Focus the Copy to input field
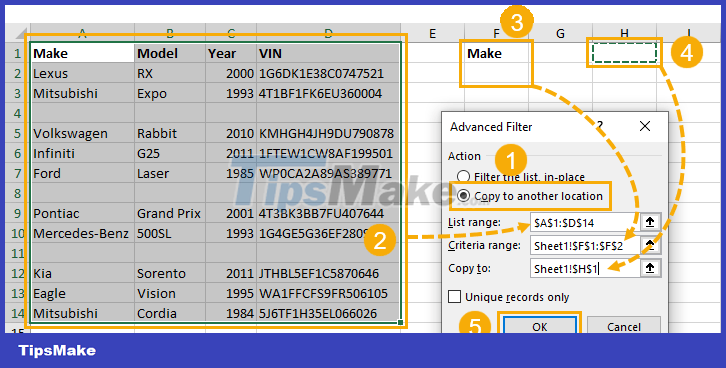This screenshot has height=368, width=726. (x=585, y=268)
